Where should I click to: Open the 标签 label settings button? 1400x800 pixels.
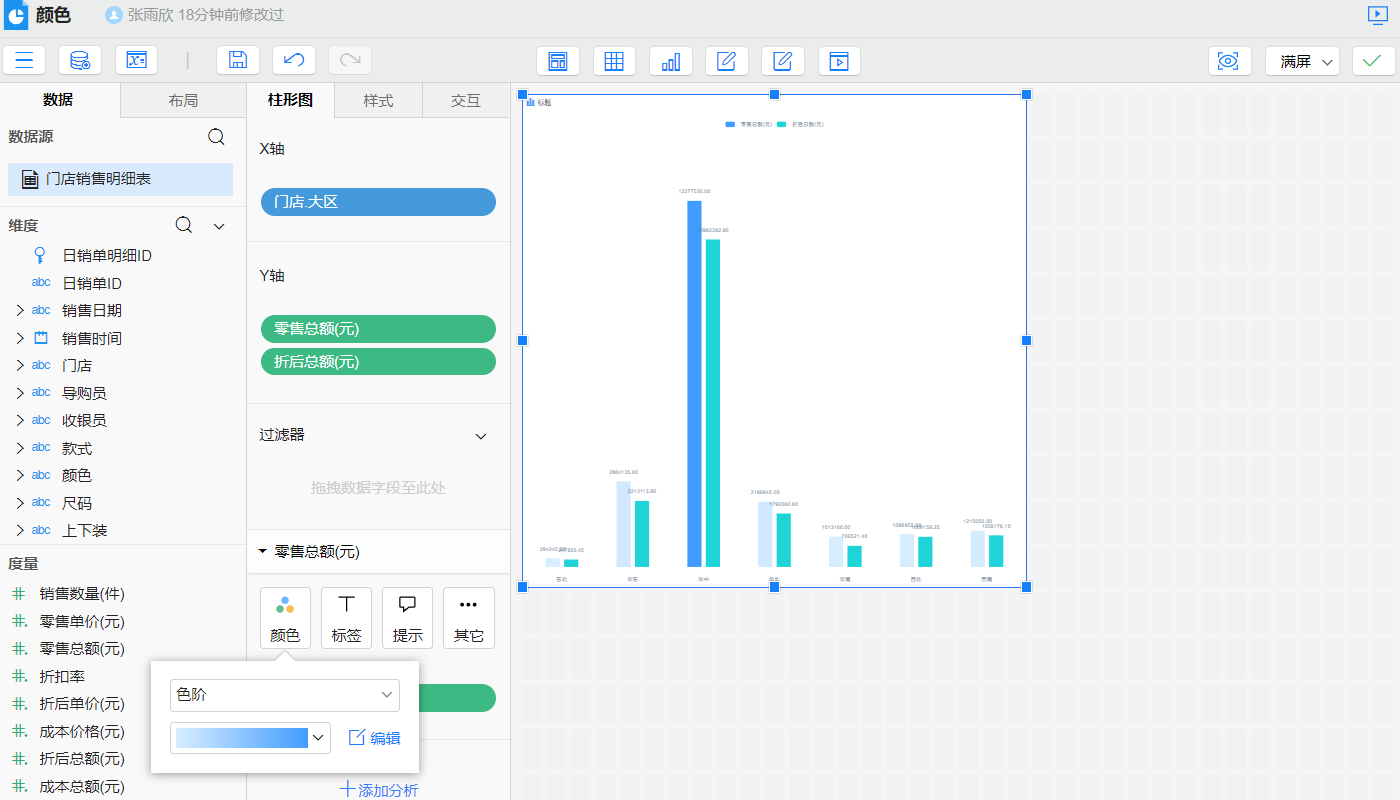point(346,618)
